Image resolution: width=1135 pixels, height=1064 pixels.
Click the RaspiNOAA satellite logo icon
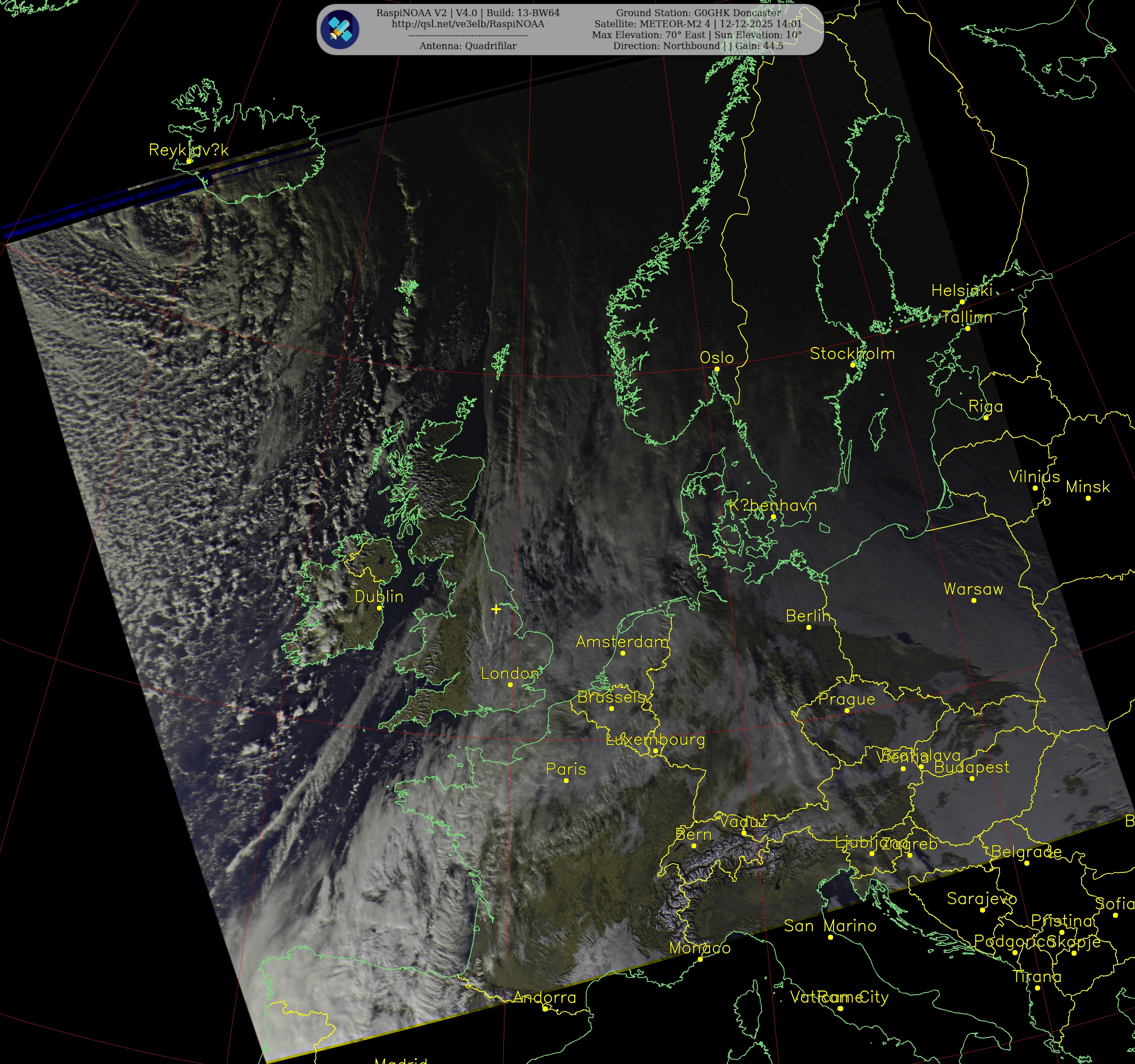click(340, 29)
